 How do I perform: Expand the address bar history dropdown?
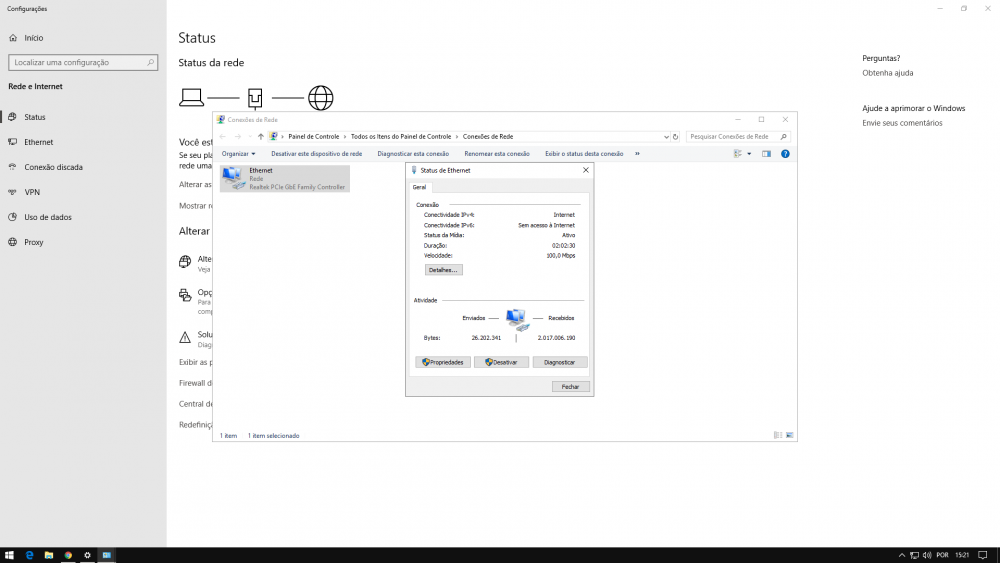665,136
